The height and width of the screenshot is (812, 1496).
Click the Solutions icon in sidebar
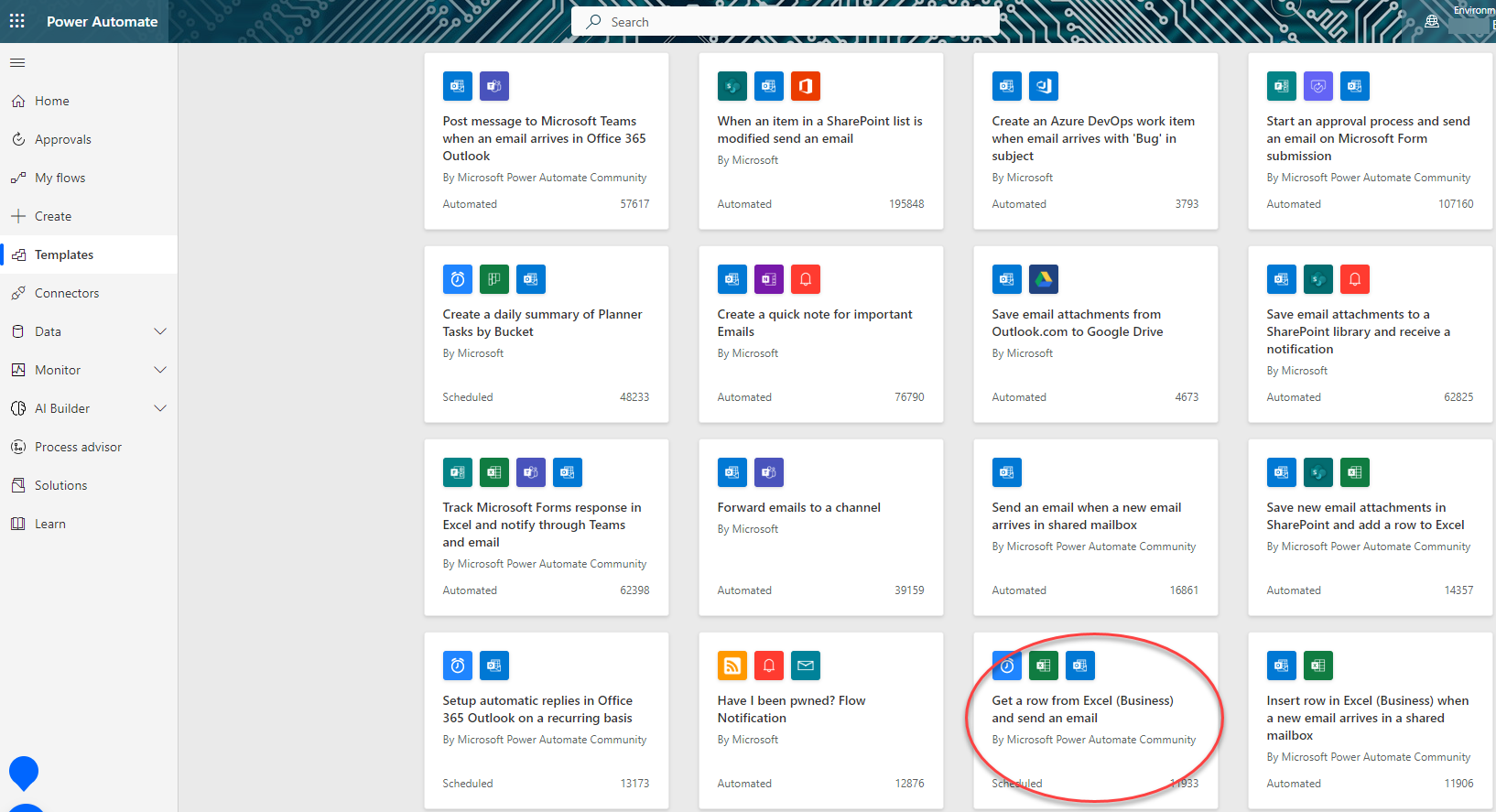click(18, 486)
